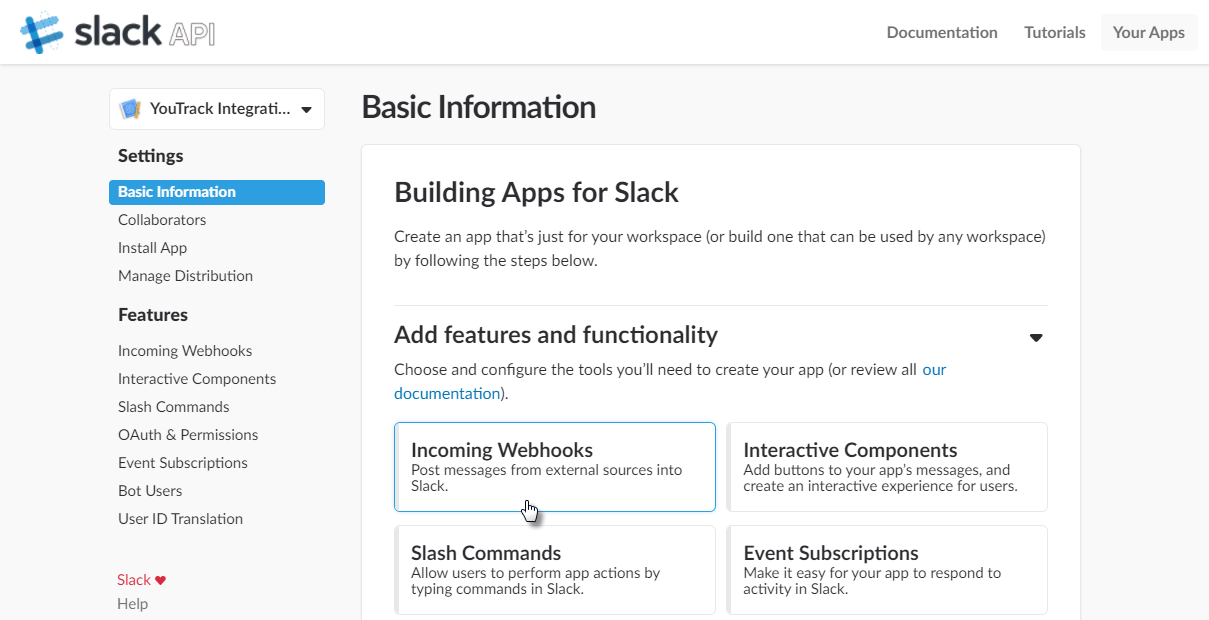
Task: Click the Interactive Components feature card
Action: point(886,466)
